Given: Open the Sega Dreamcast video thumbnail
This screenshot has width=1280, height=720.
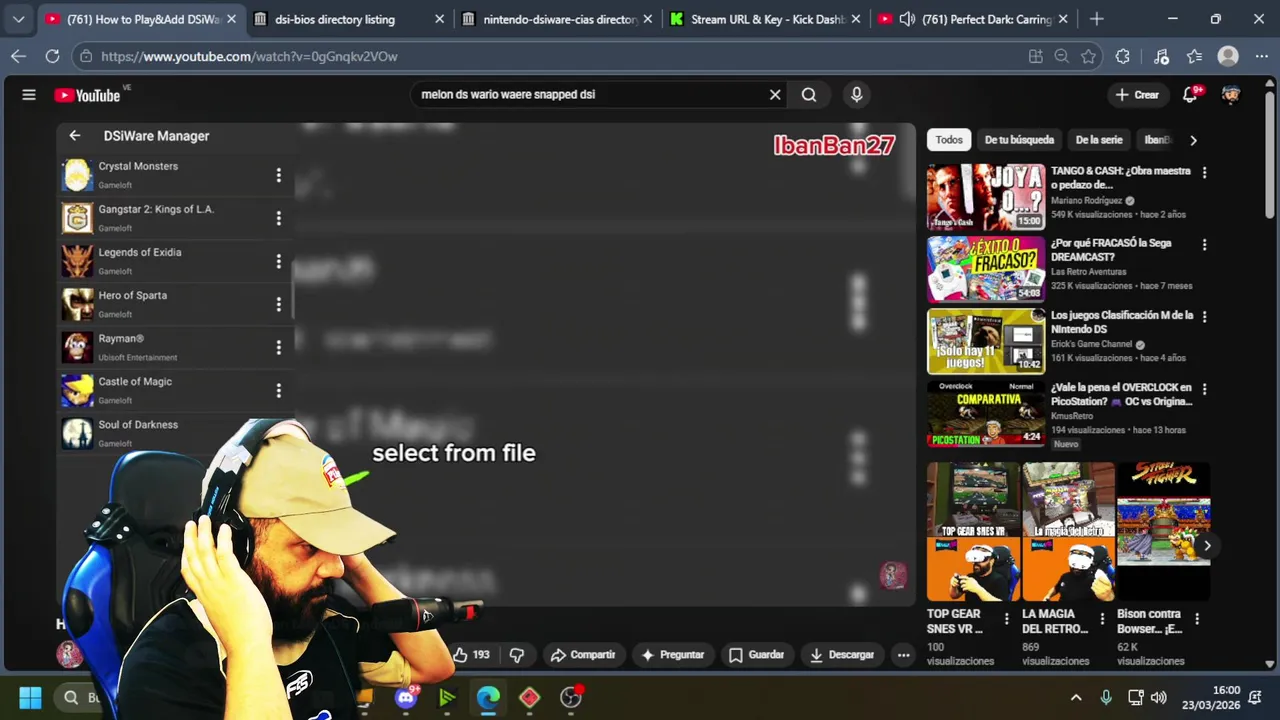Looking at the screenshot, I should [x=986, y=269].
